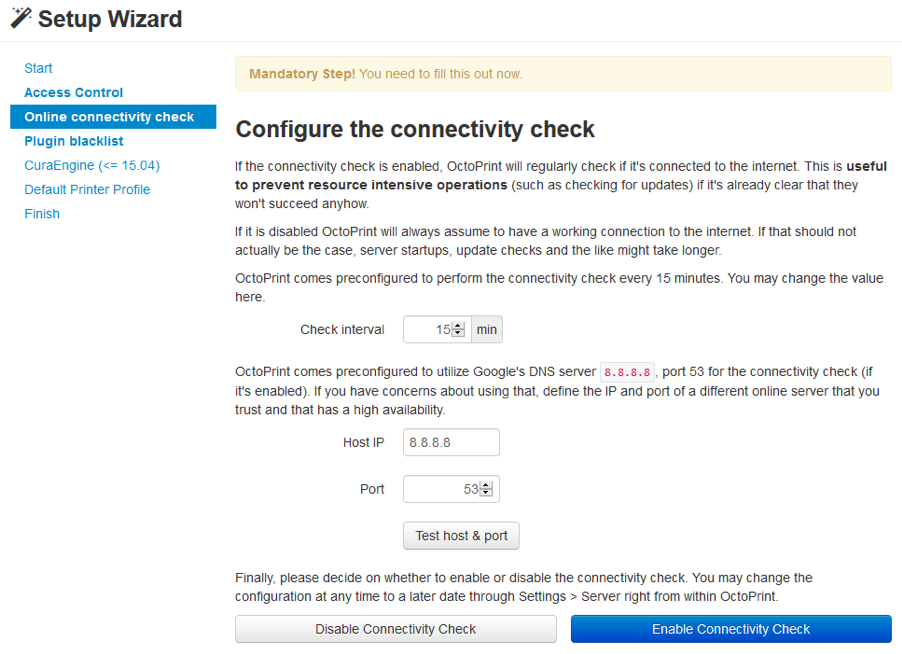Choose Enable Connectivity Check
902x654 pixels.
(731, 629)
